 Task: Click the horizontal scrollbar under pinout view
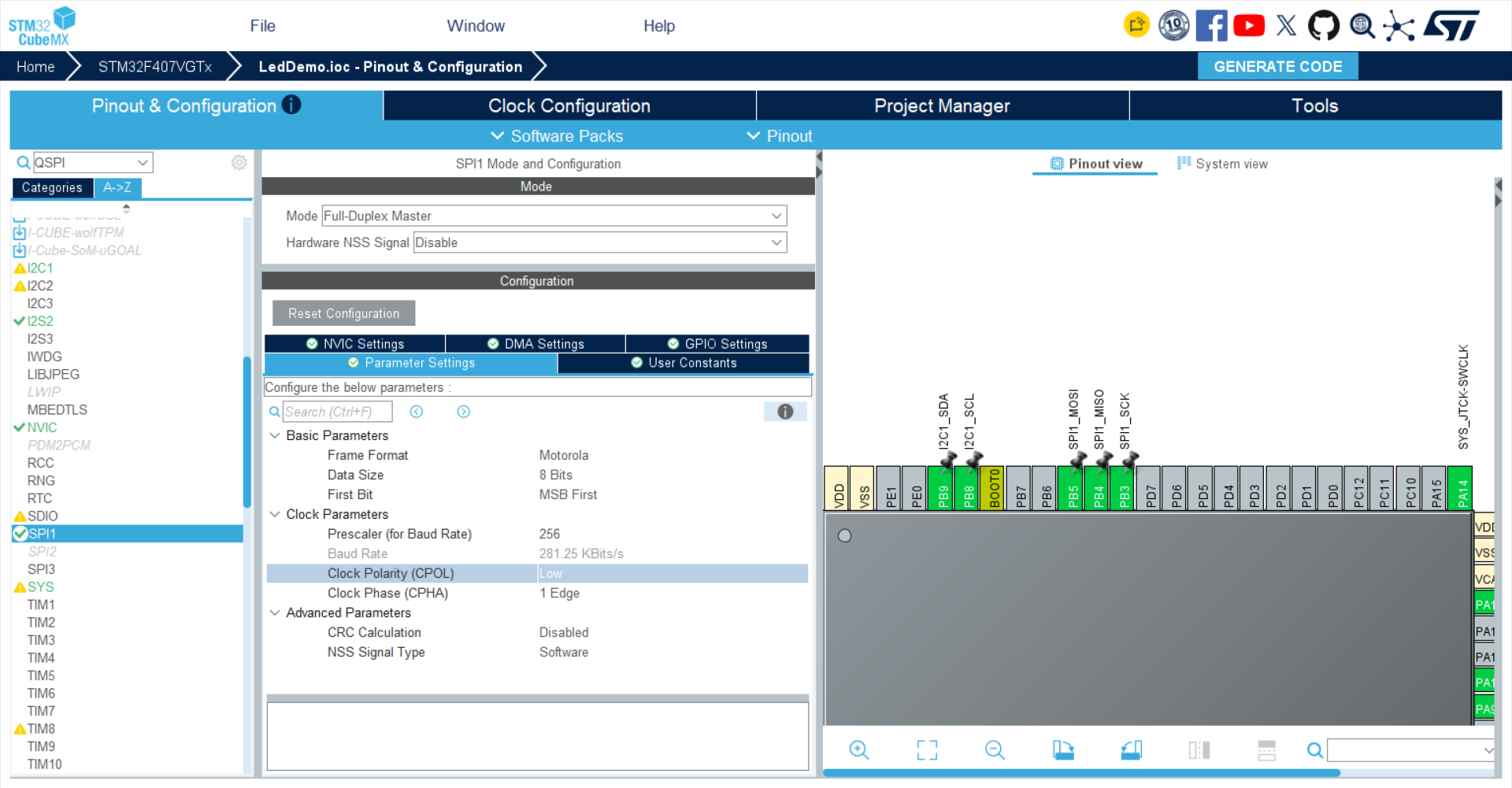tap(1081, 773)
